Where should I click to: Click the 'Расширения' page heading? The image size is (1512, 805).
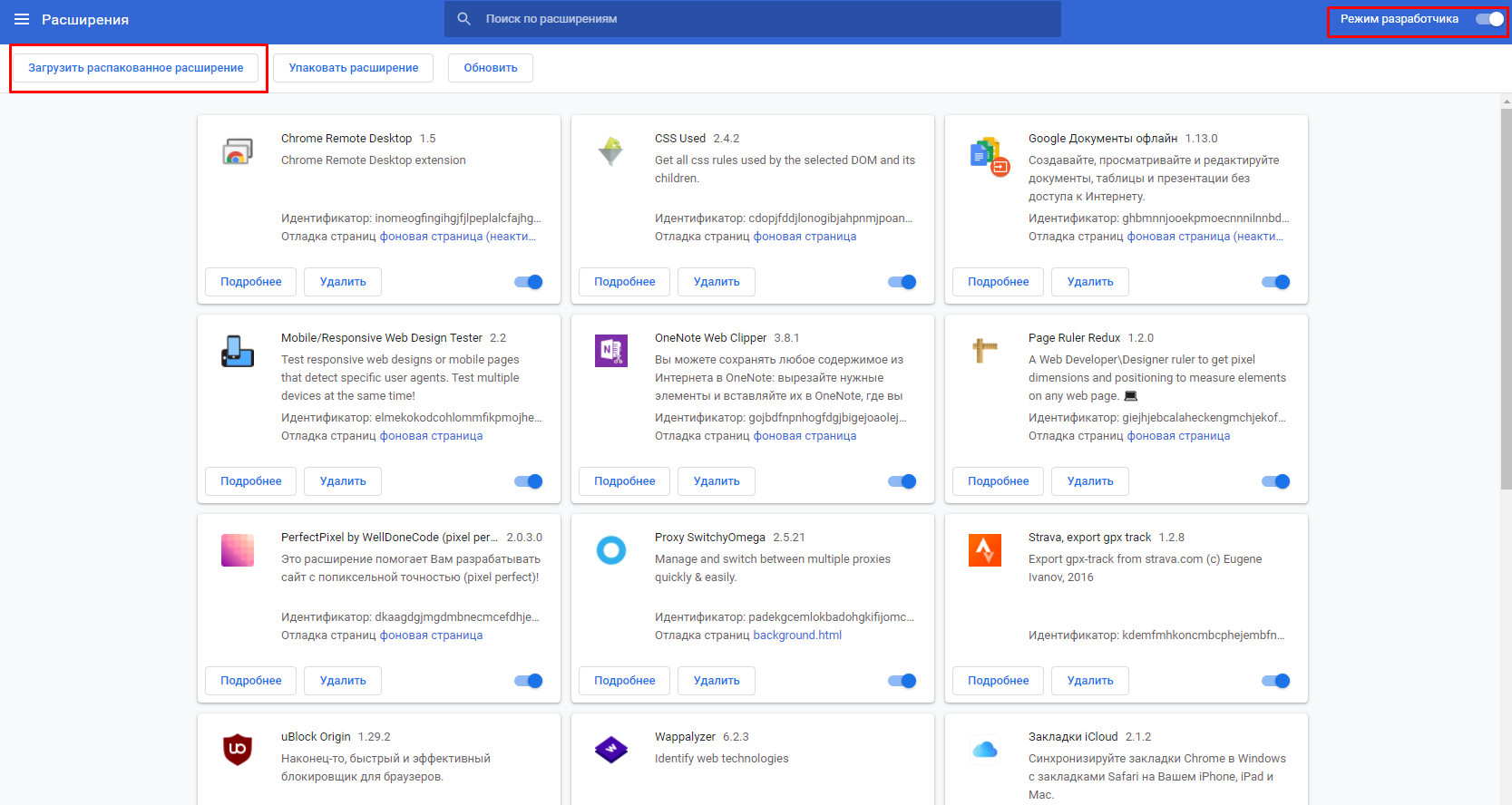(85, 19)
